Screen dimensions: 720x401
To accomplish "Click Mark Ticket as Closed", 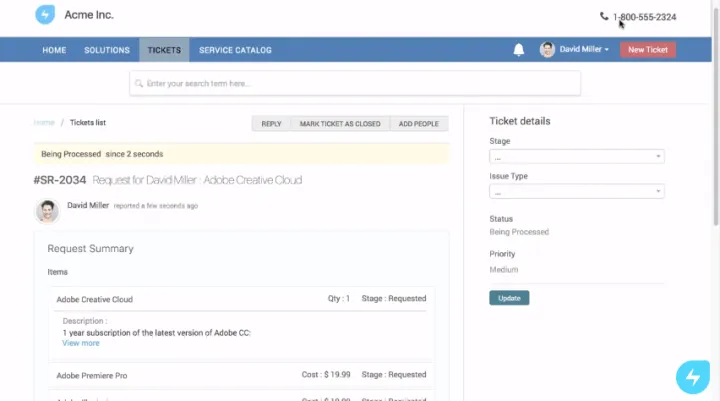I will point(340,124).
